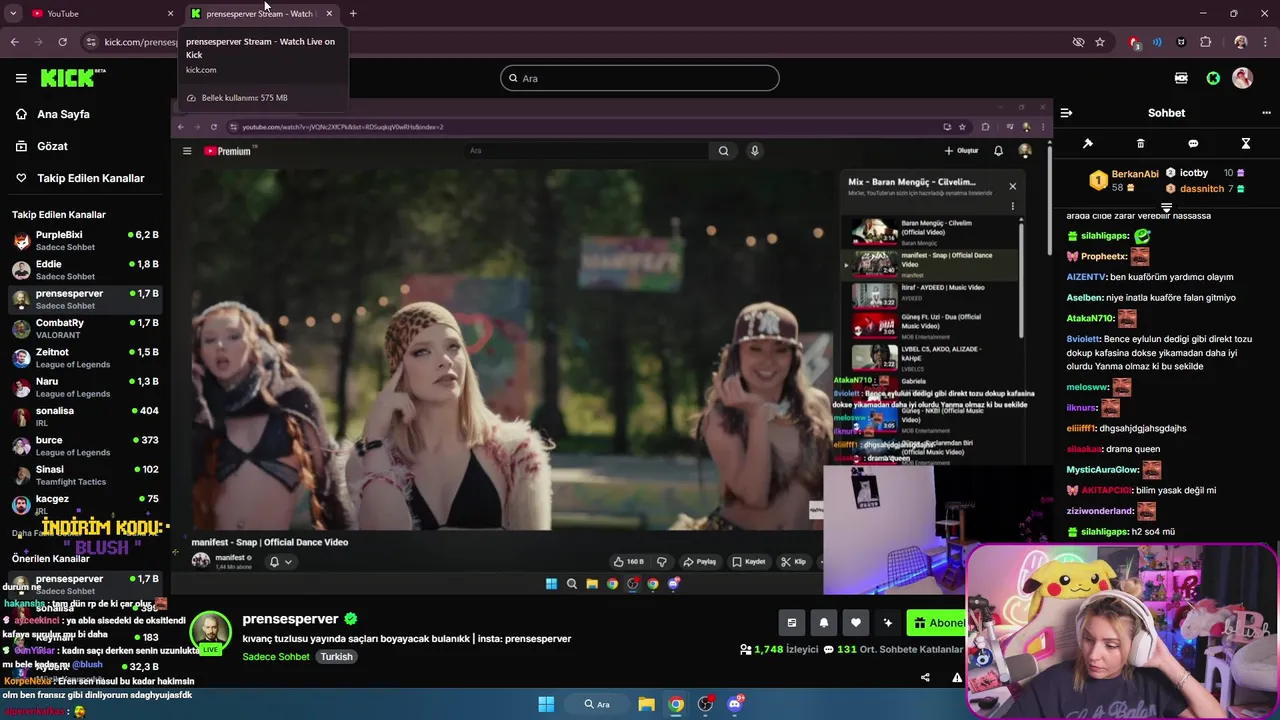Click the chat speech bubble icon

pyautogui.click(x=1193, y=144)
